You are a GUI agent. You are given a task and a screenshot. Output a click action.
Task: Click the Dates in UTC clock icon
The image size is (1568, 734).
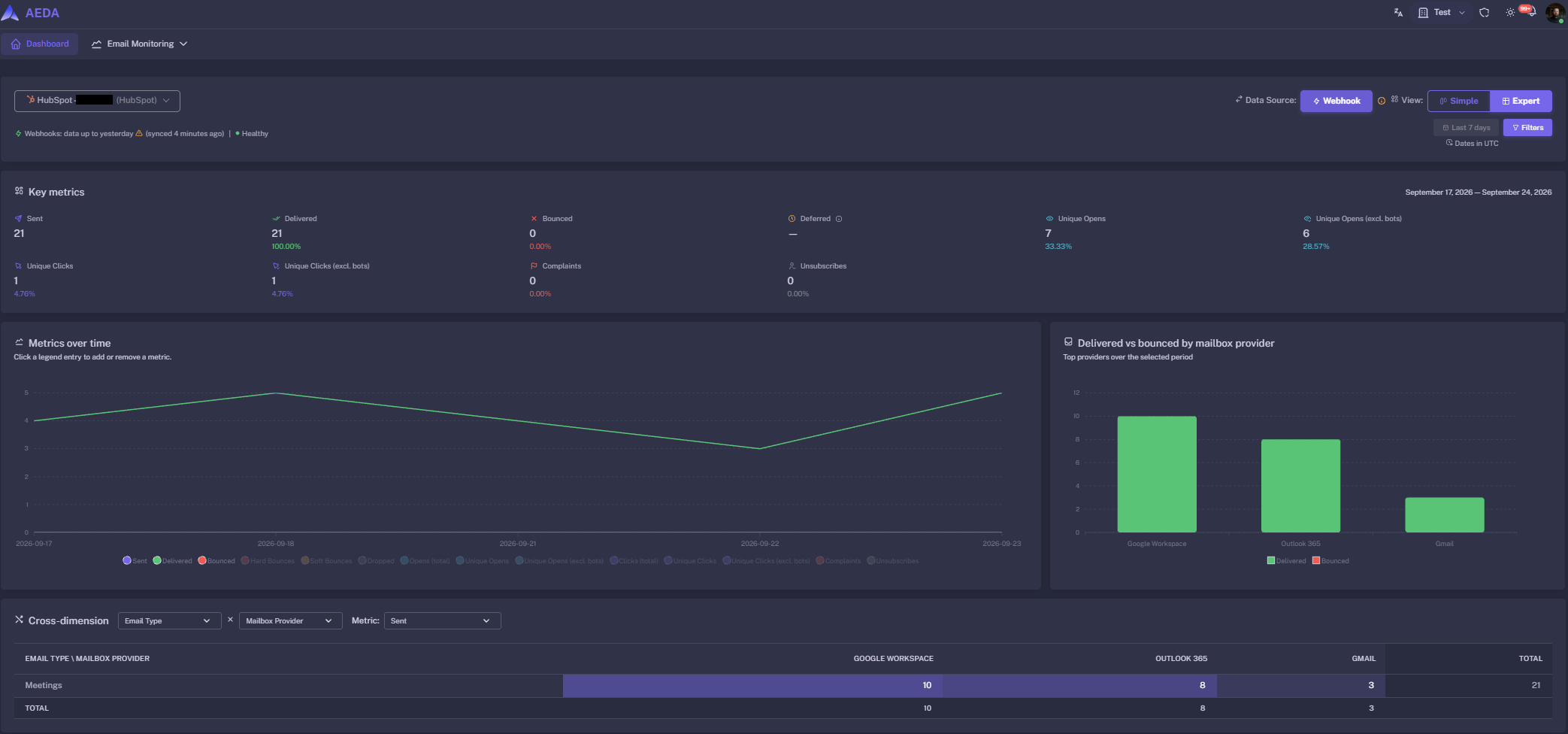coord(1449,143)
